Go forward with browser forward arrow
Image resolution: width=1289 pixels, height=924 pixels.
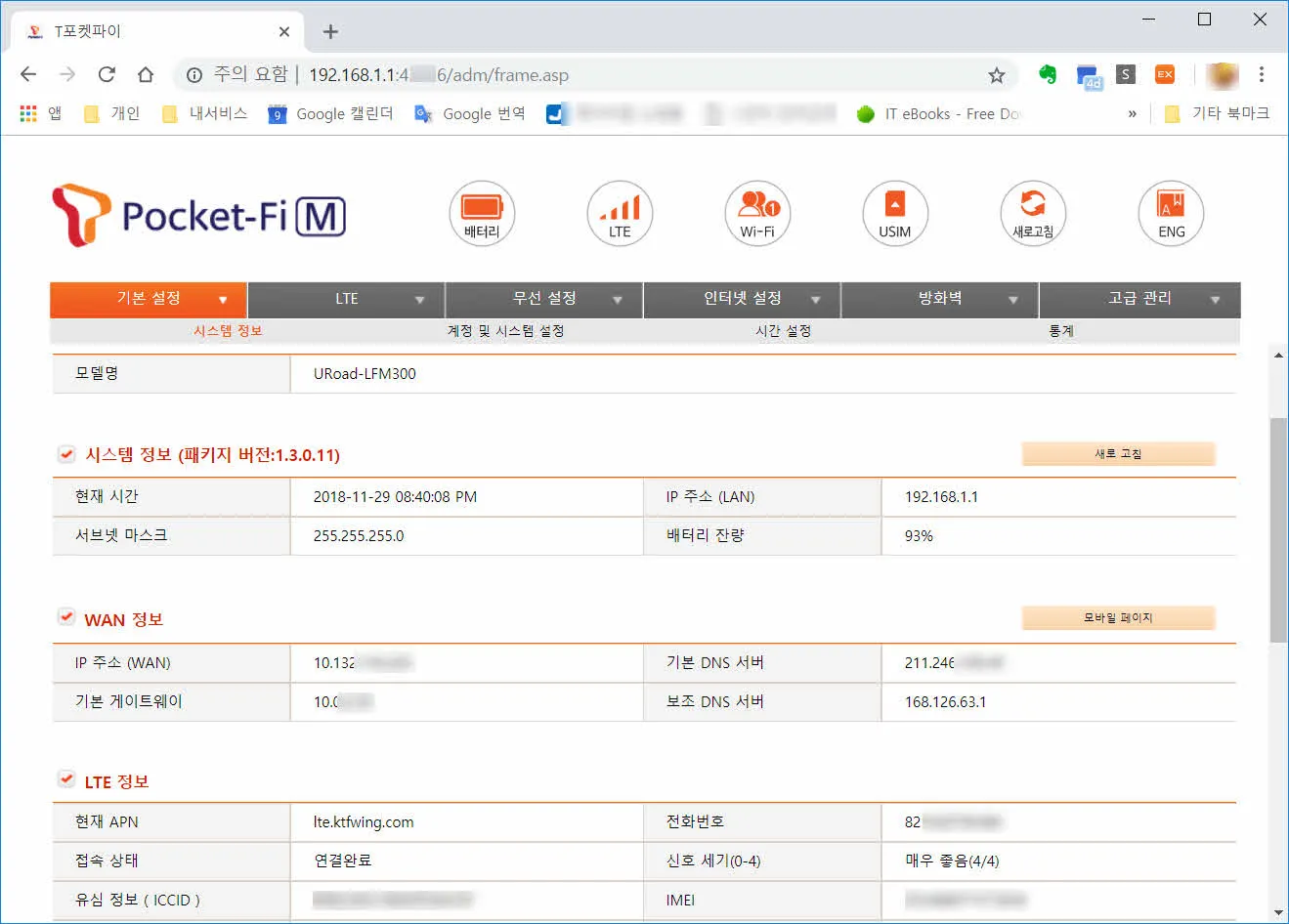pyautogui.click(x=67, y=74)
